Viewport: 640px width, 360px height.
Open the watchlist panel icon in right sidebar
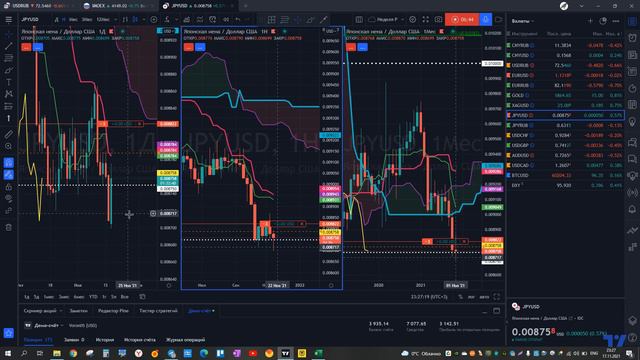632,22
